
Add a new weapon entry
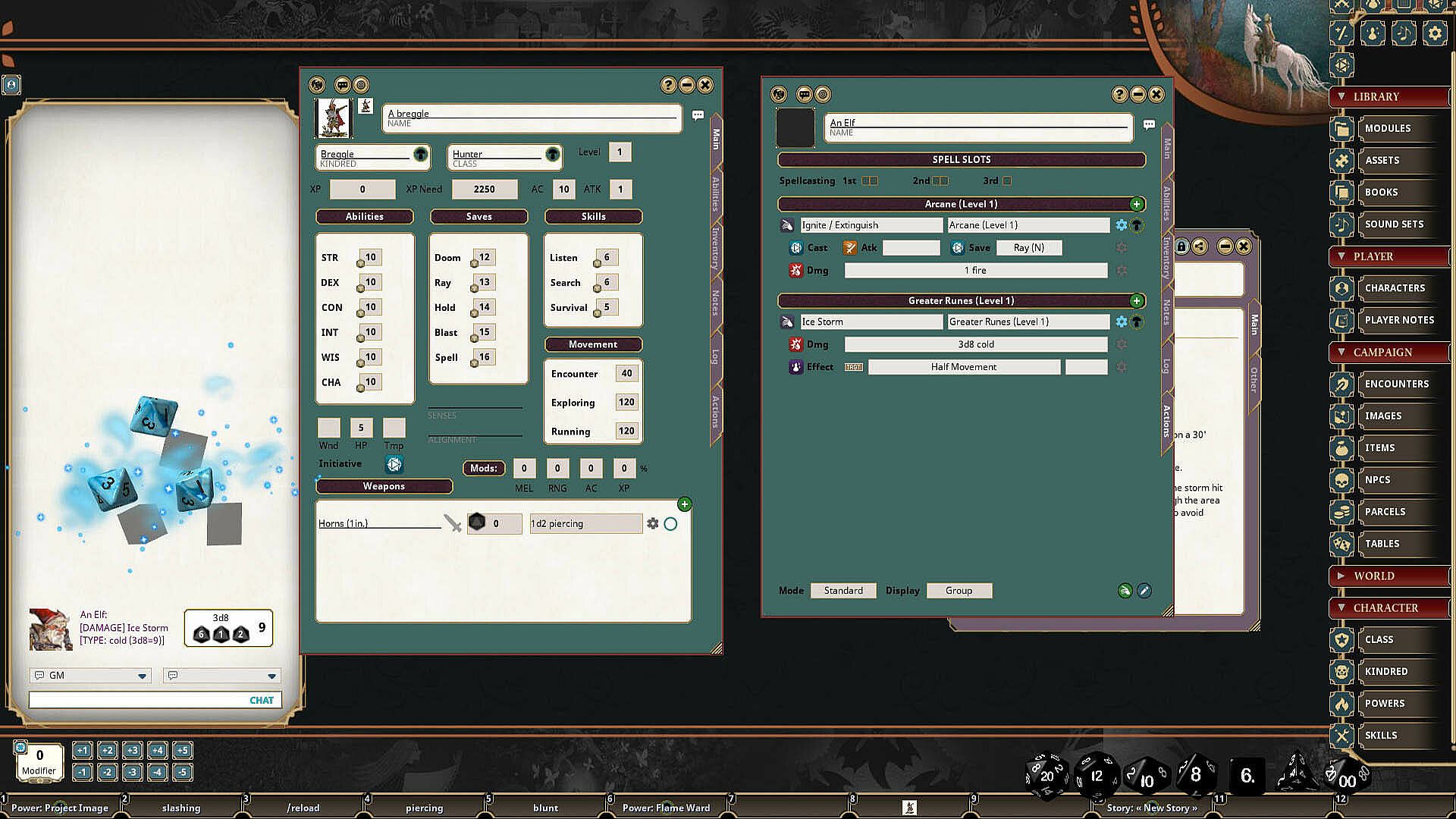[684, 504]
